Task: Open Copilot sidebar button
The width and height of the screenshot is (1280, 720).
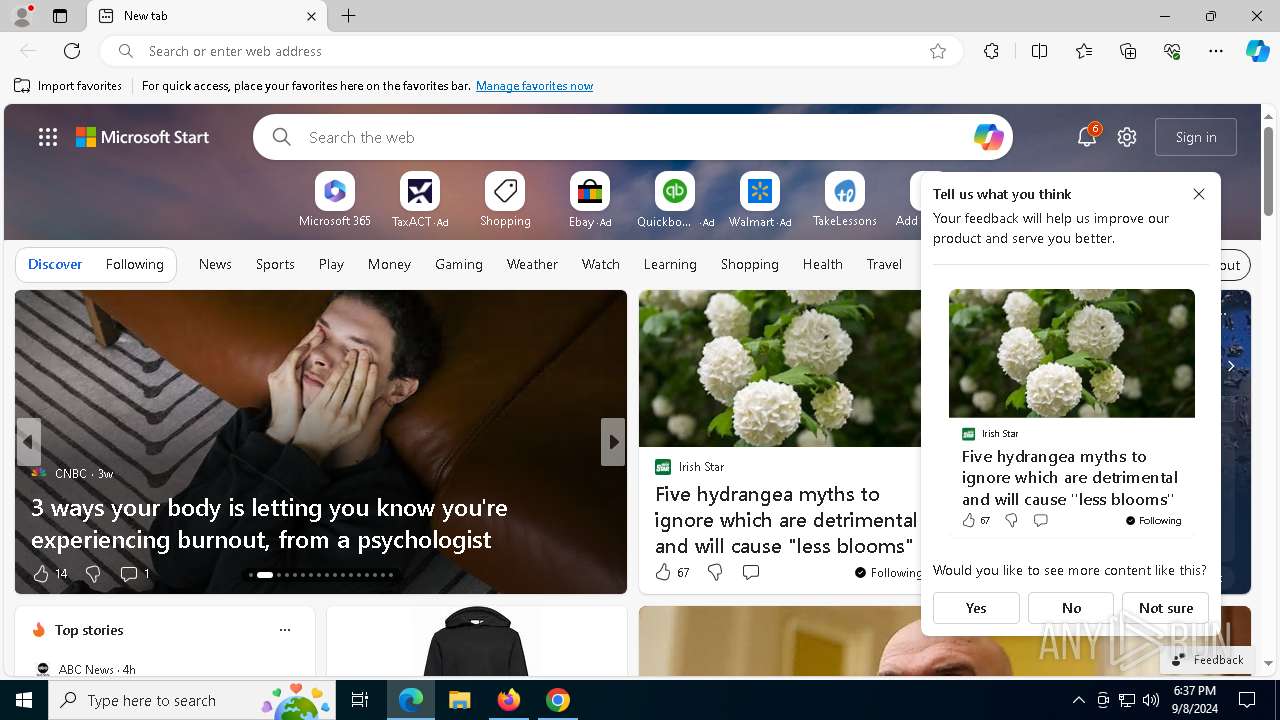Action: coord(1257,51)
